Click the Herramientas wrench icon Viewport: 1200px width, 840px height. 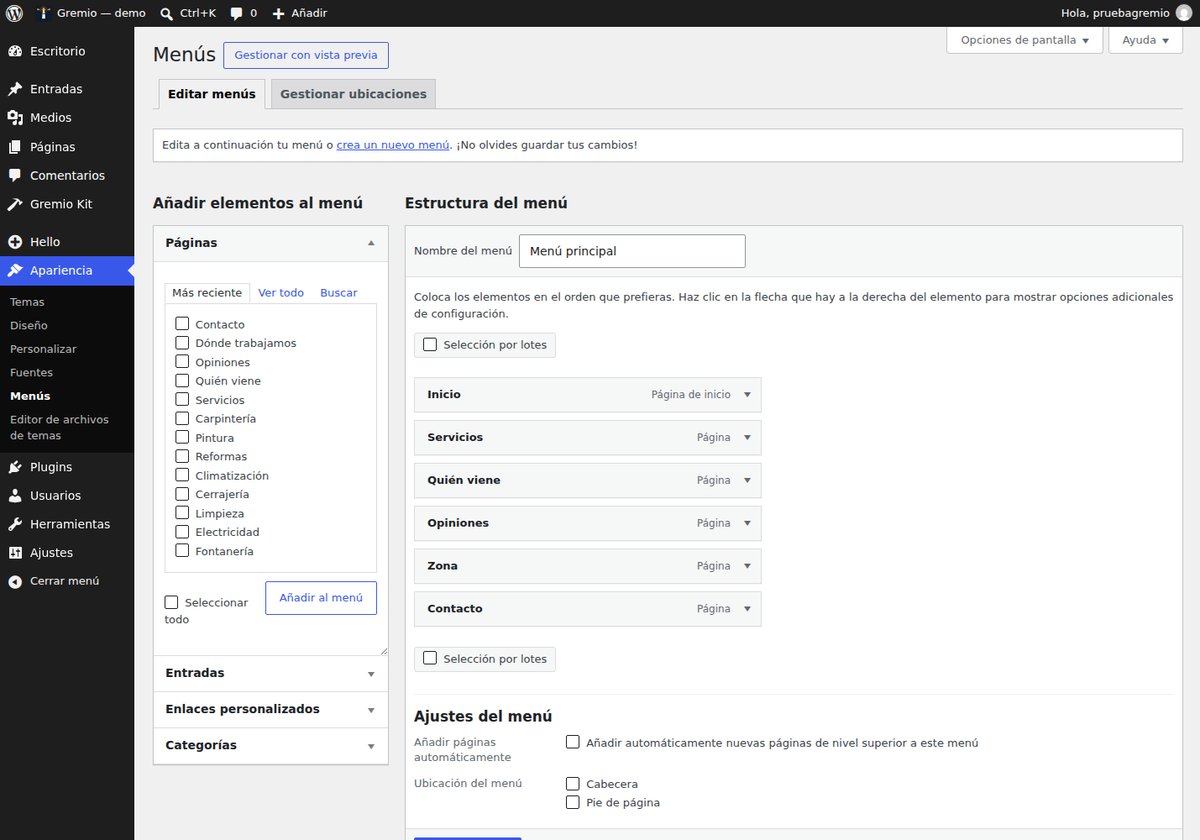[x=15, y=524]
